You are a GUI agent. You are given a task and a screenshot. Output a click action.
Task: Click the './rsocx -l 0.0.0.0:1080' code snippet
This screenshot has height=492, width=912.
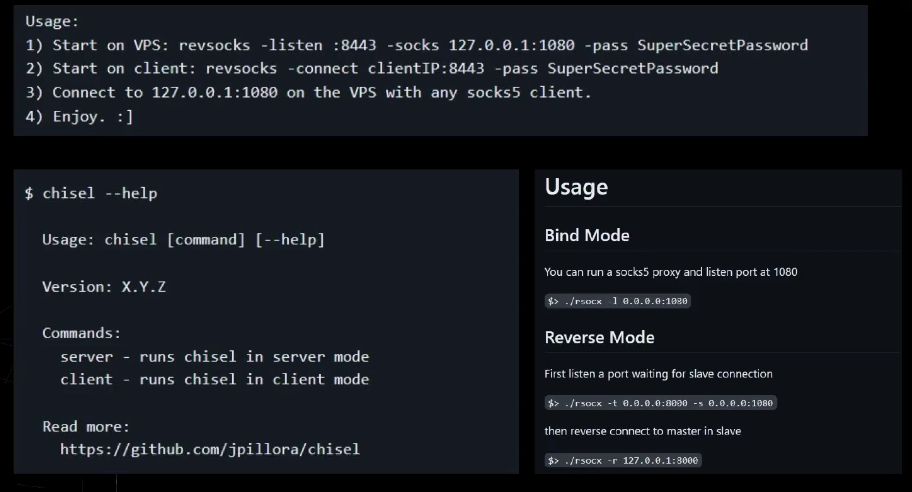pos(618,301)
